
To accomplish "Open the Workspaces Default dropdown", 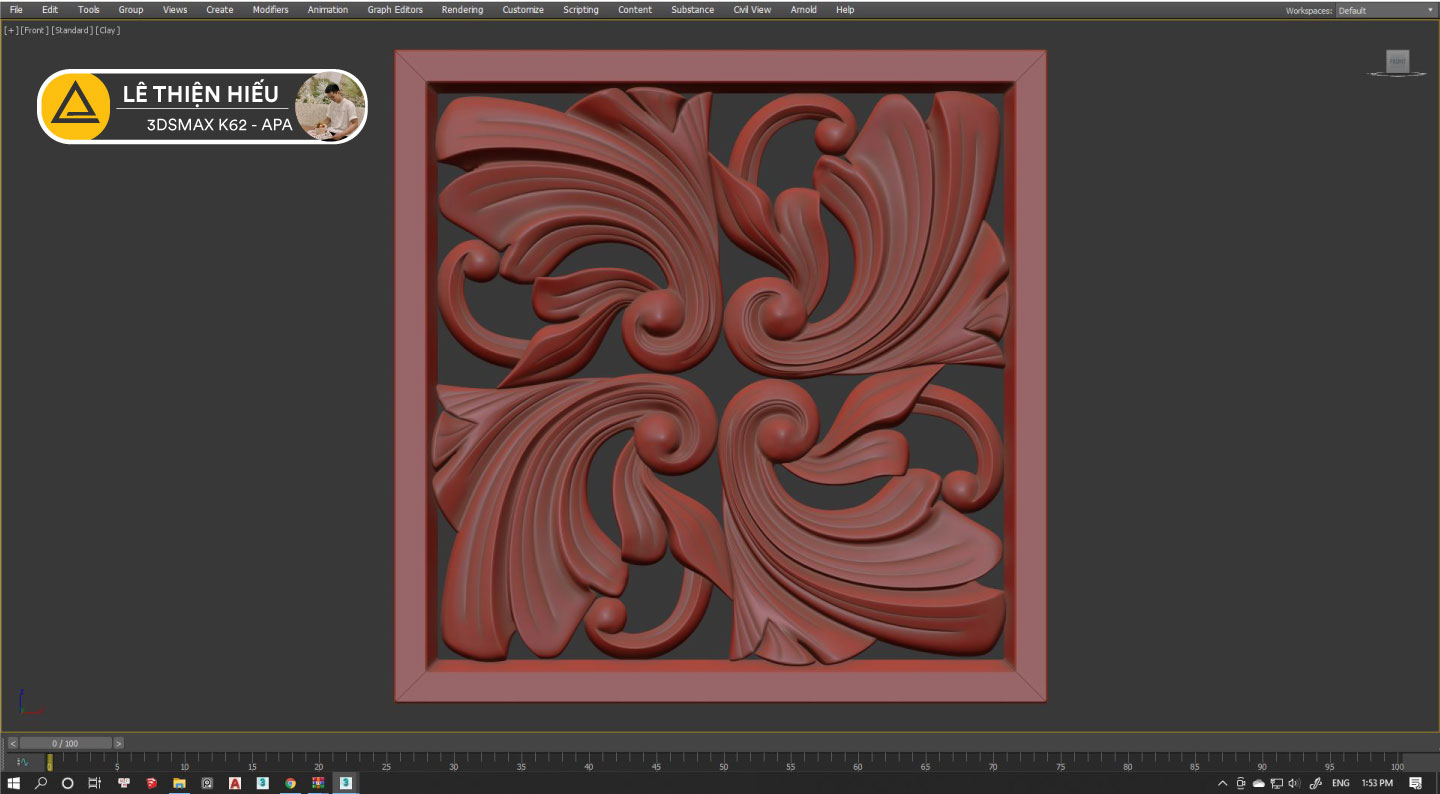I will [x=1385, y=11].
